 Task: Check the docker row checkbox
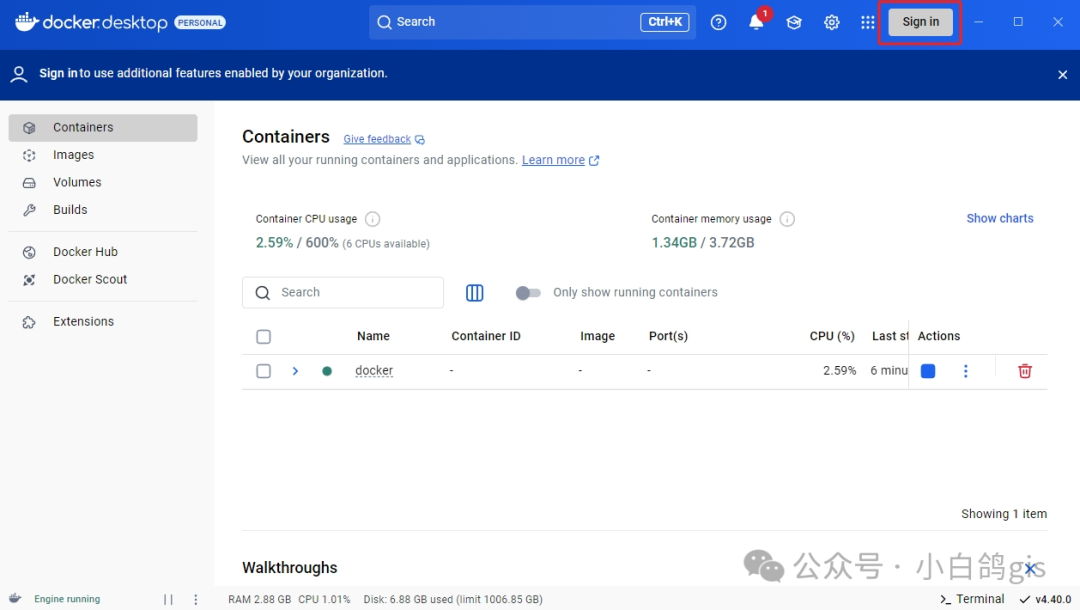(x=264, y=371)
